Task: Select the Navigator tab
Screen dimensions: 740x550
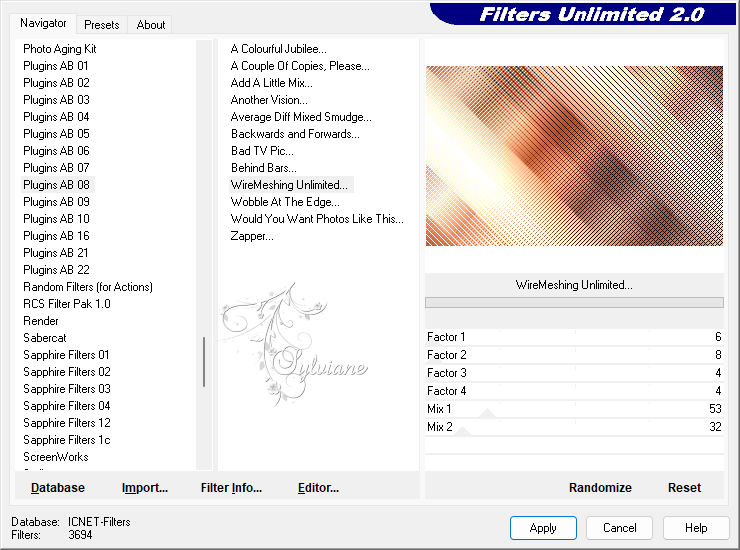Action: point(43,23)
